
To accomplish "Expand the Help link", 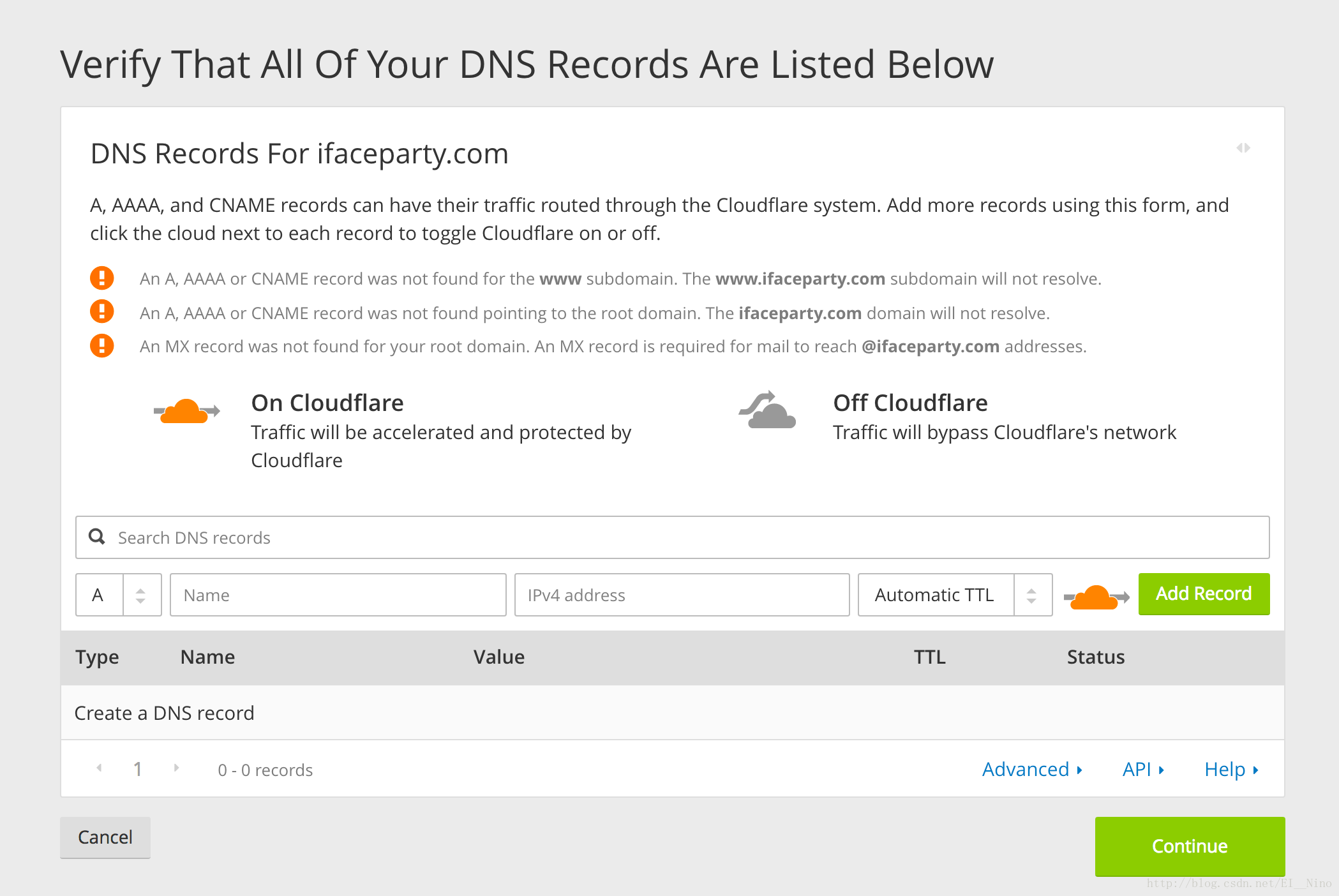I will [1231, 770].
